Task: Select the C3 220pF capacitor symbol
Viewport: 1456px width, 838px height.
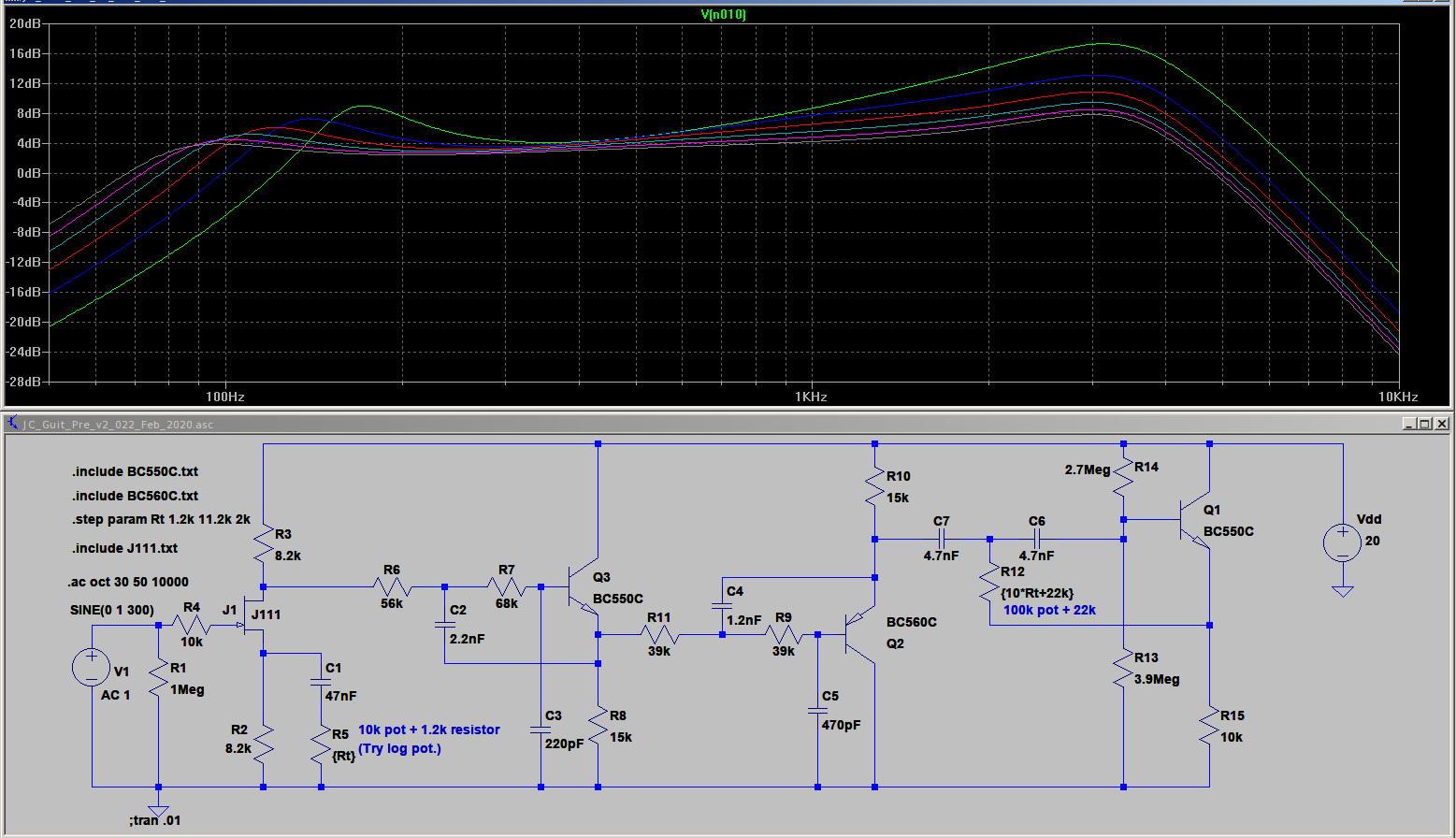Action: coord(541,730)
